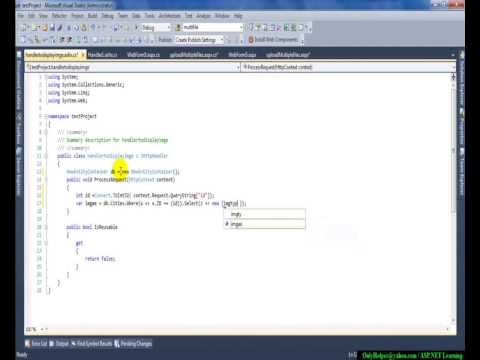This screenshot has height=360, width=480.
Task: Open the Window menu
Action: click(222, 16)
